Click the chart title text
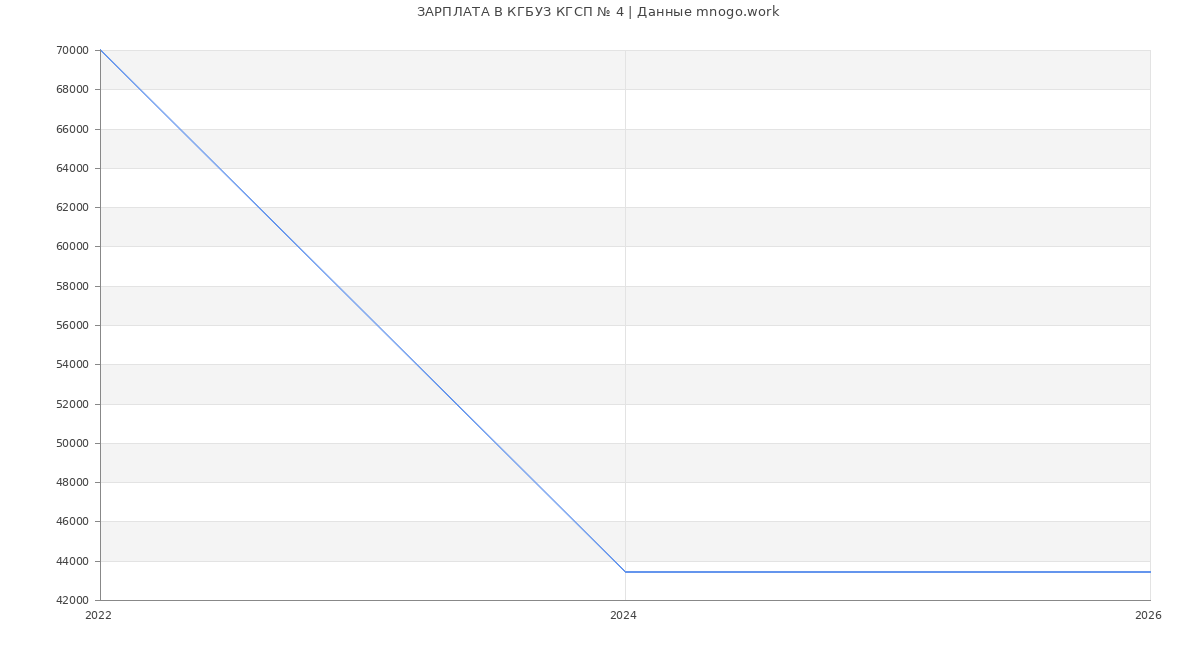 coord(598,12)
